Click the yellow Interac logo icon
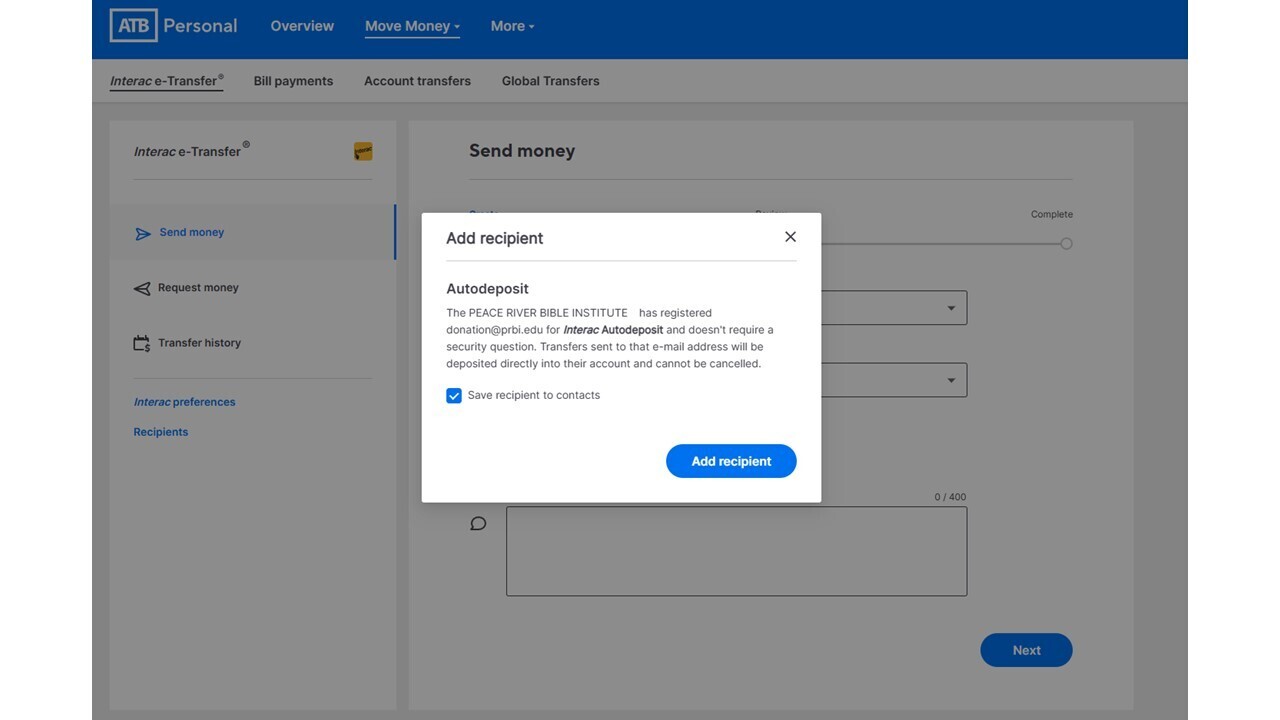 363,152
